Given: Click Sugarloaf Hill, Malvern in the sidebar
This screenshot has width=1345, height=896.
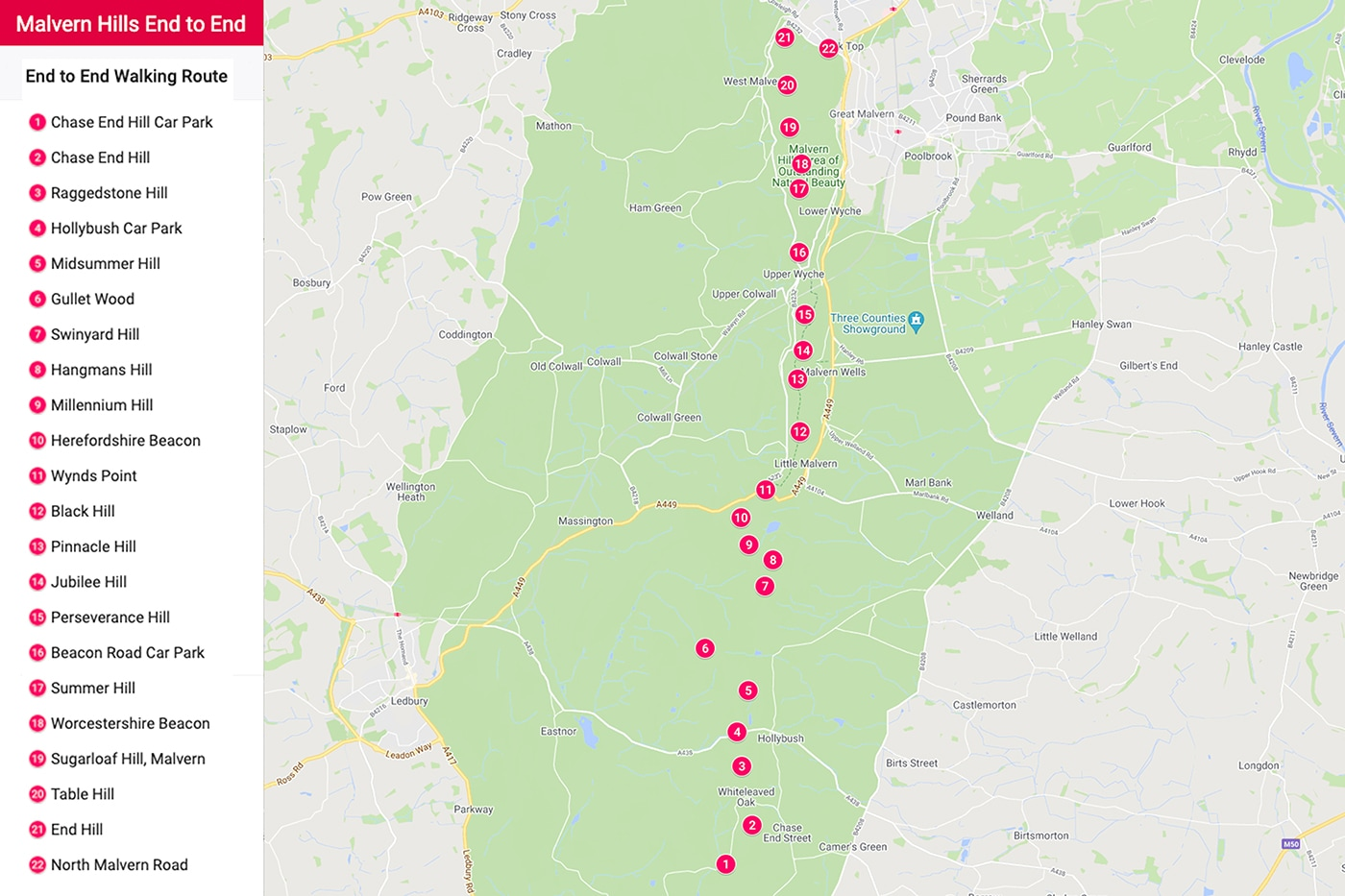Looking at the screenshot, I should coord(128,758).
